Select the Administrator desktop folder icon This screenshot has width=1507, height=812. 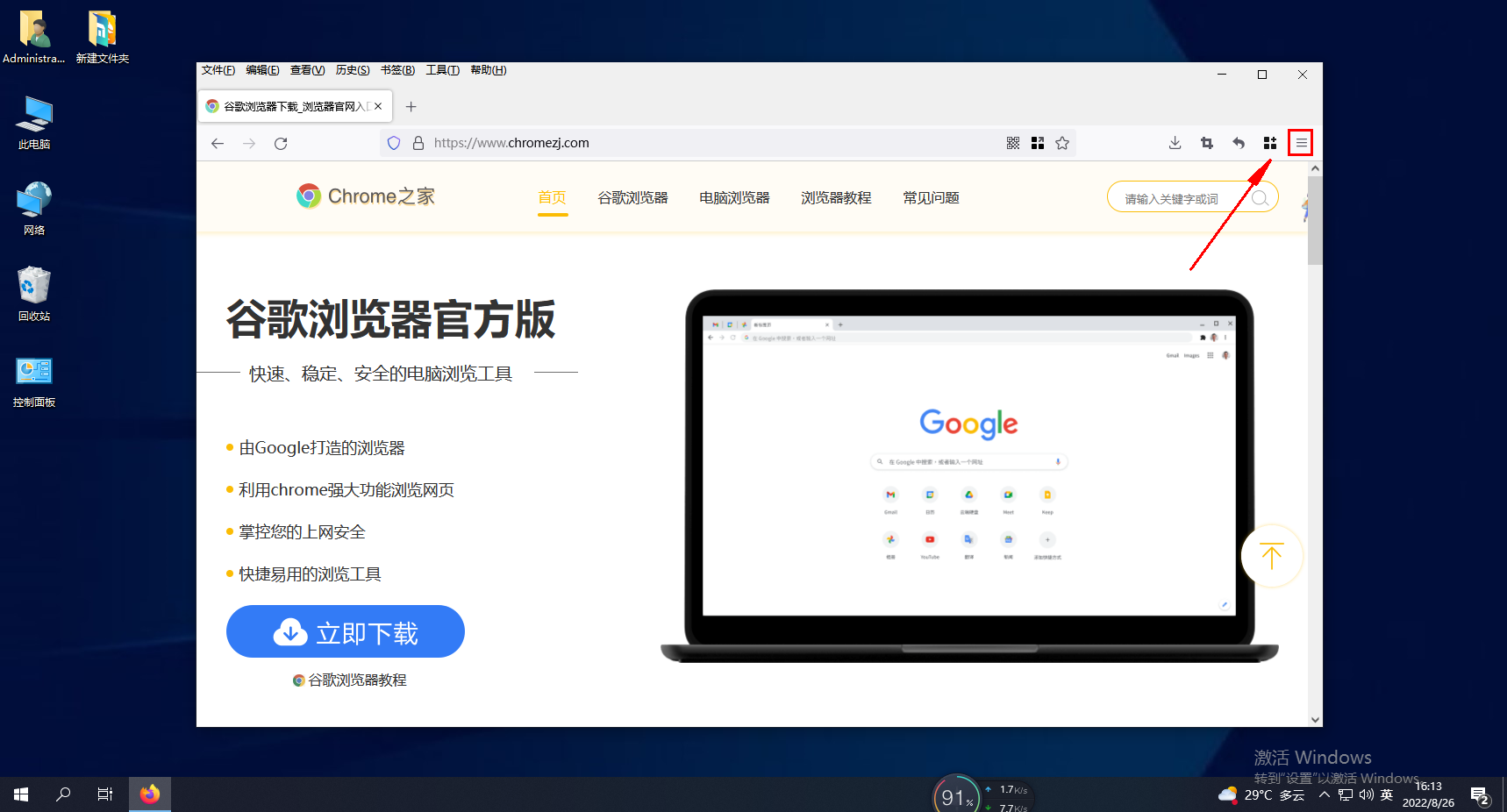click(34, 38)
